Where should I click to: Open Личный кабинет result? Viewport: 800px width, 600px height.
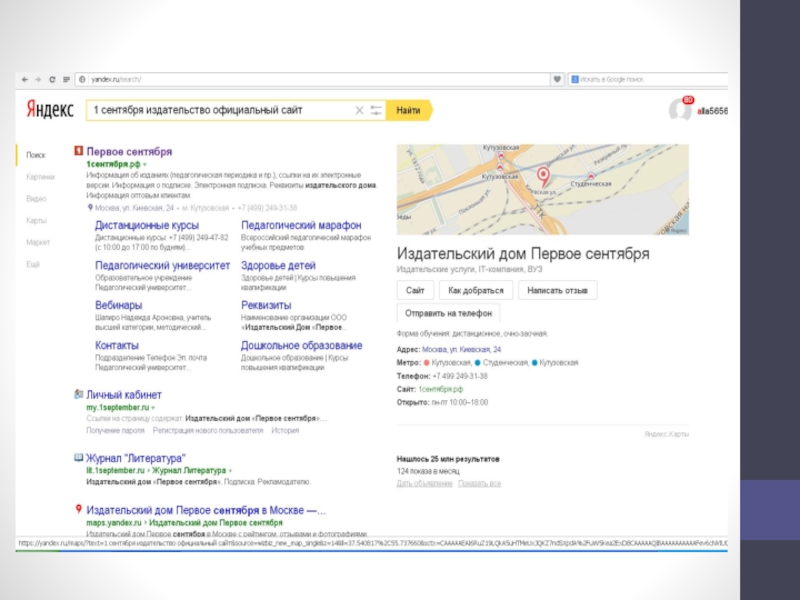coord(124,394)
